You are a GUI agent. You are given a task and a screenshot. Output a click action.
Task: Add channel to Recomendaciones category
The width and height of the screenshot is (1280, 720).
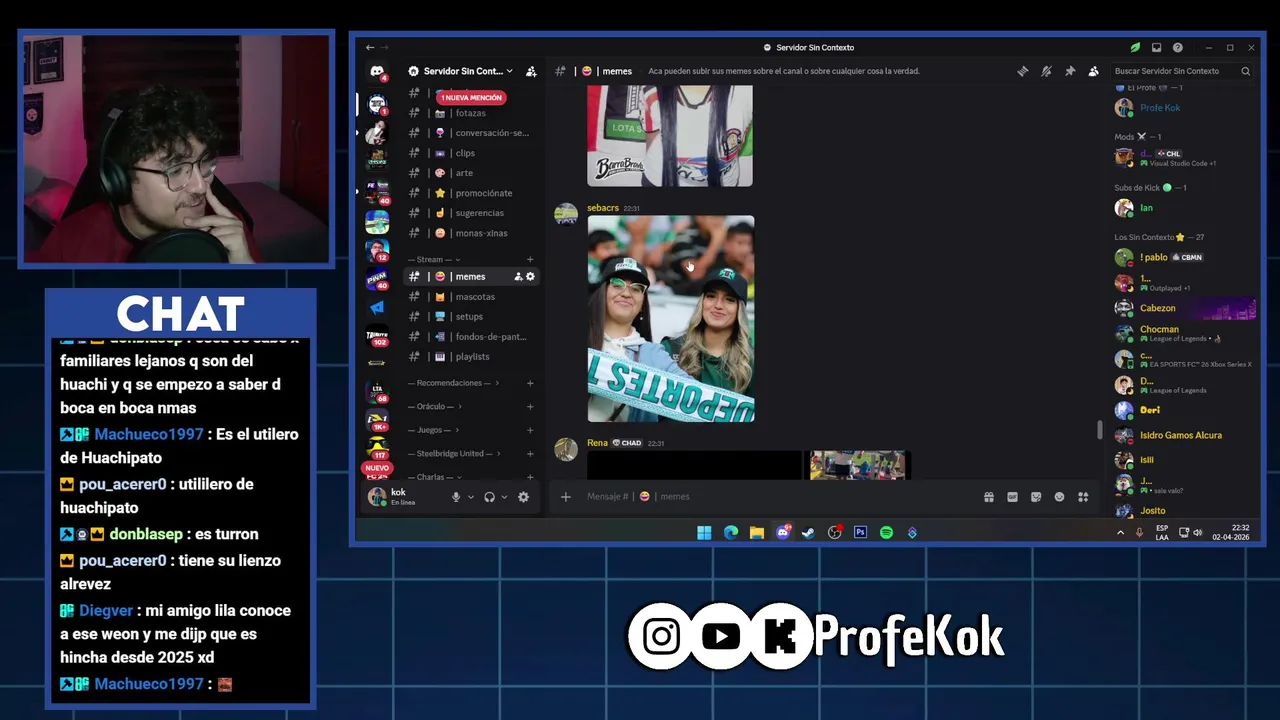coord(530,383)
